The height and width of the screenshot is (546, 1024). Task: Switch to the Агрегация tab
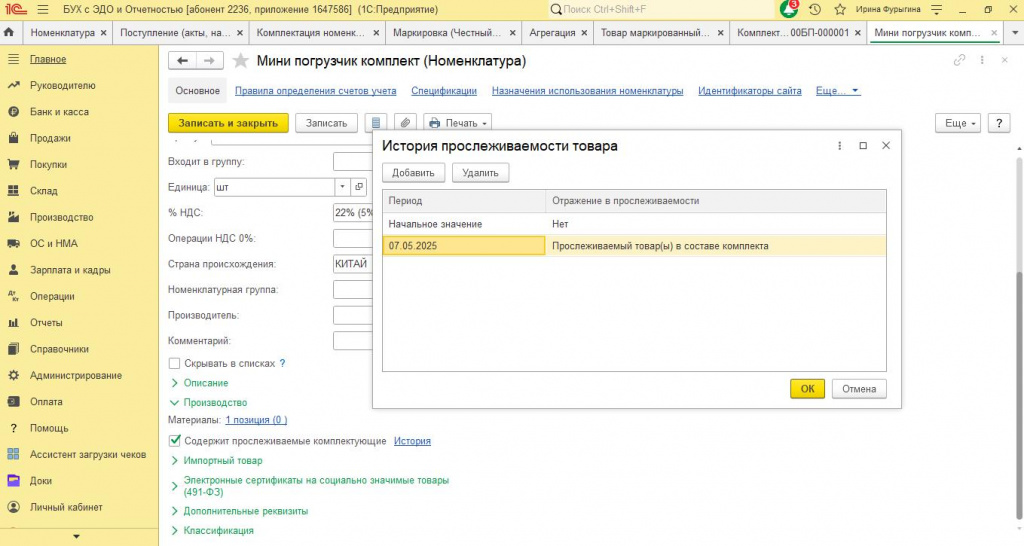point(552,33)
